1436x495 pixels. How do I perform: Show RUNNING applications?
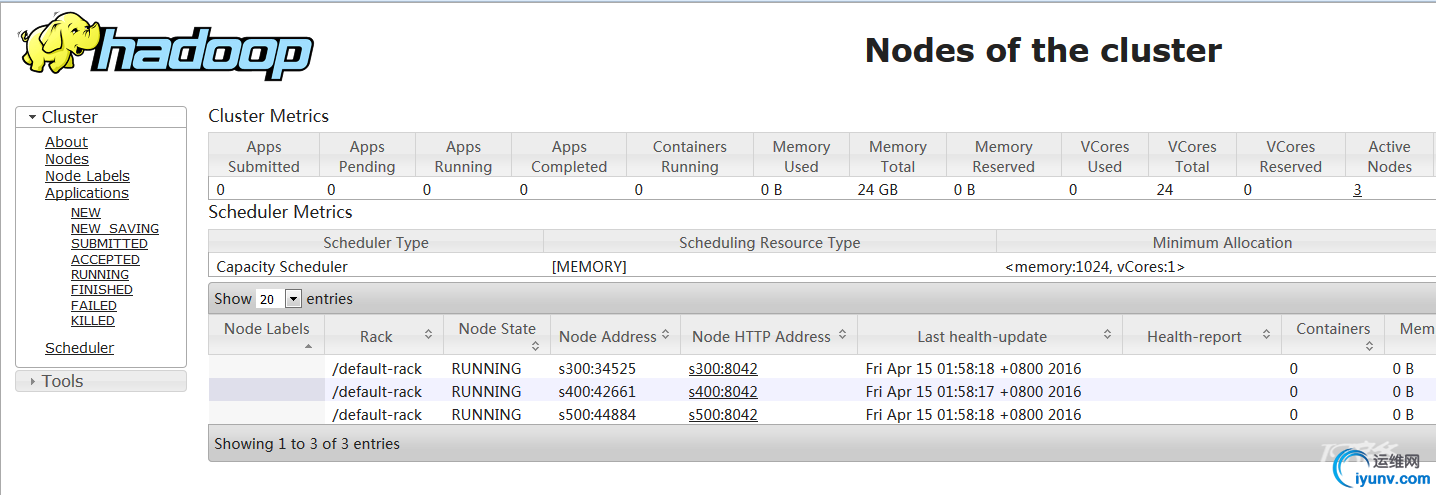(100, 275)
